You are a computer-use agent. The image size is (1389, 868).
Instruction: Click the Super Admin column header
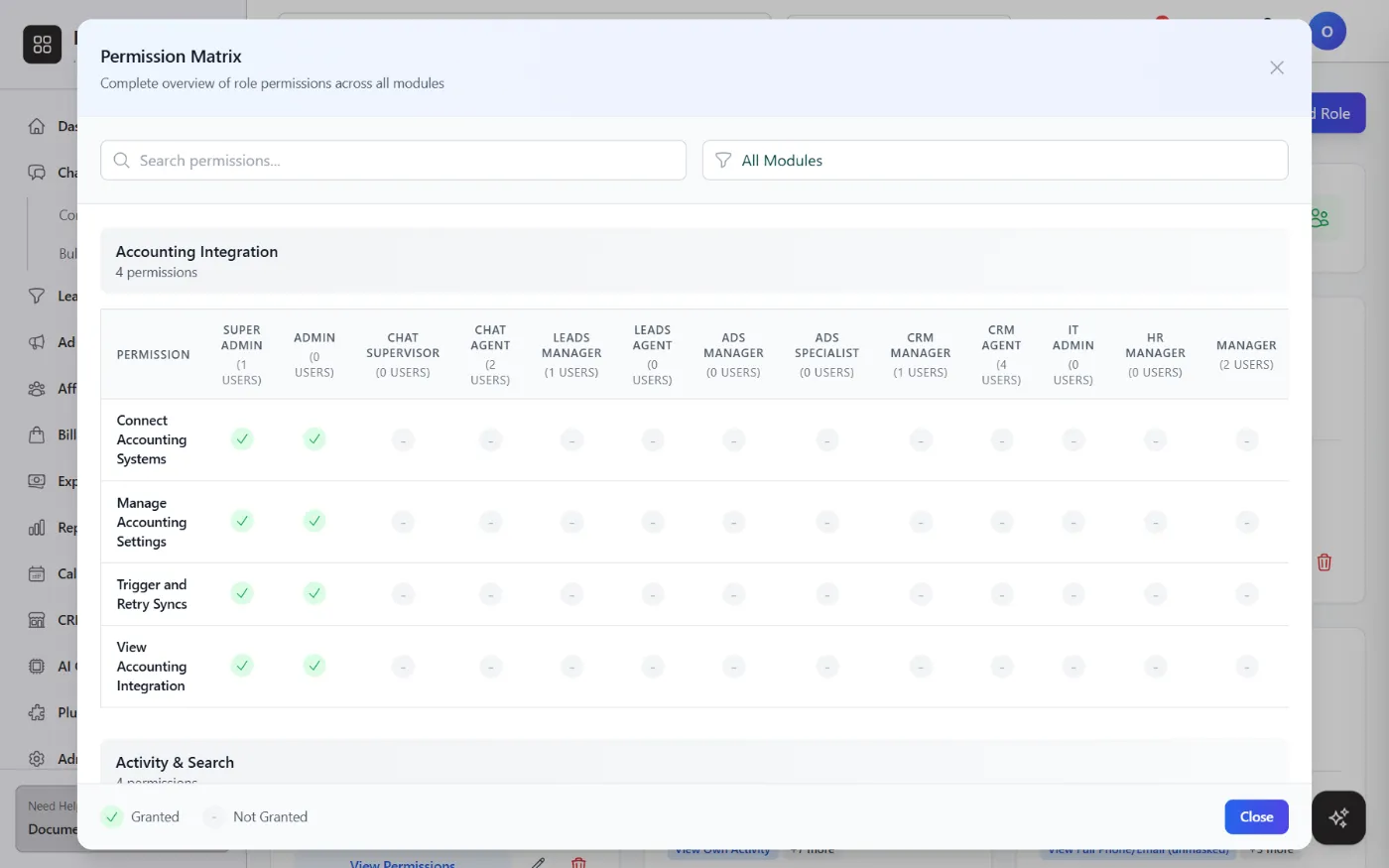point(242,354)
